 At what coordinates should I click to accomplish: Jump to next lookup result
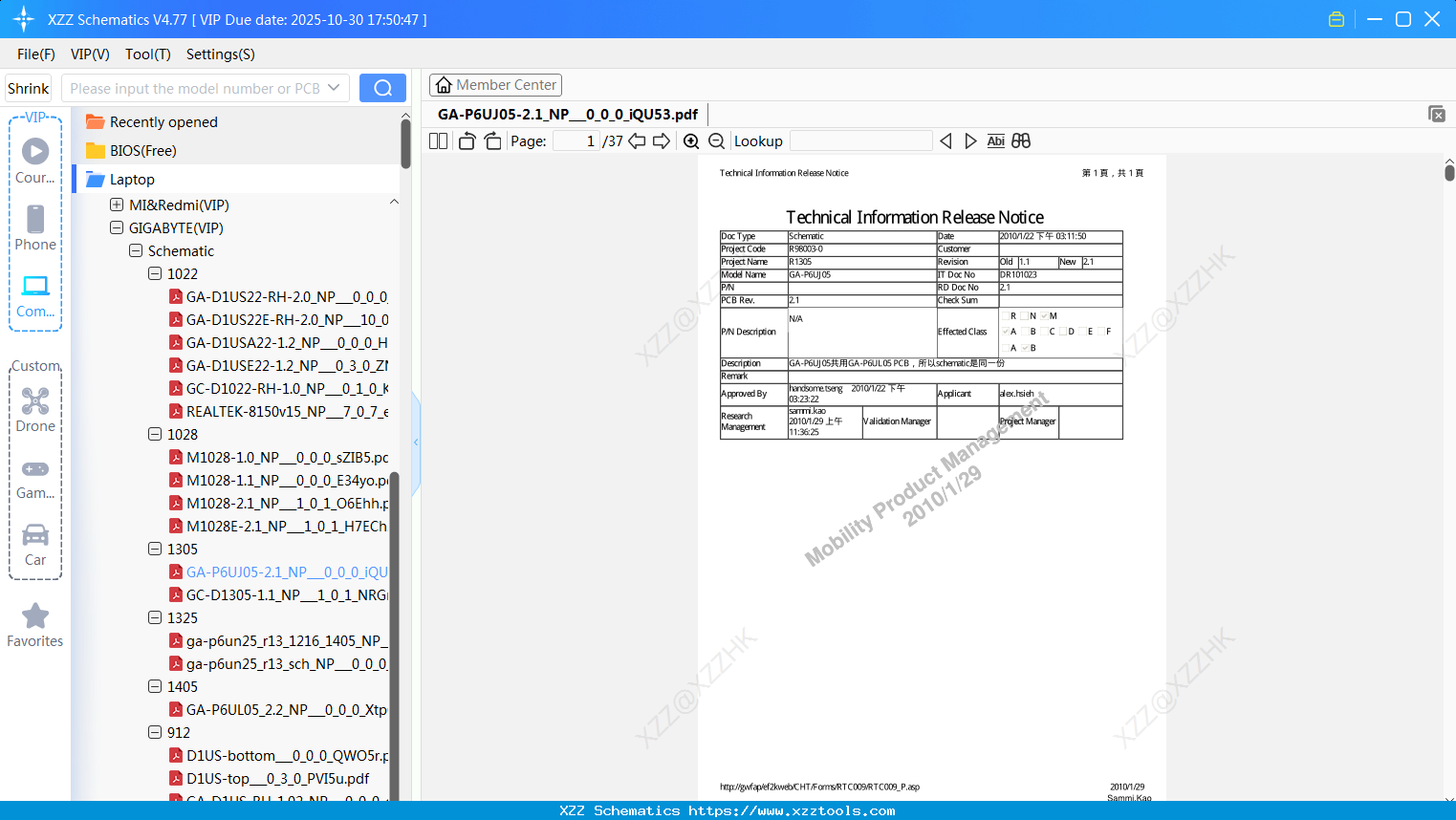970,140
